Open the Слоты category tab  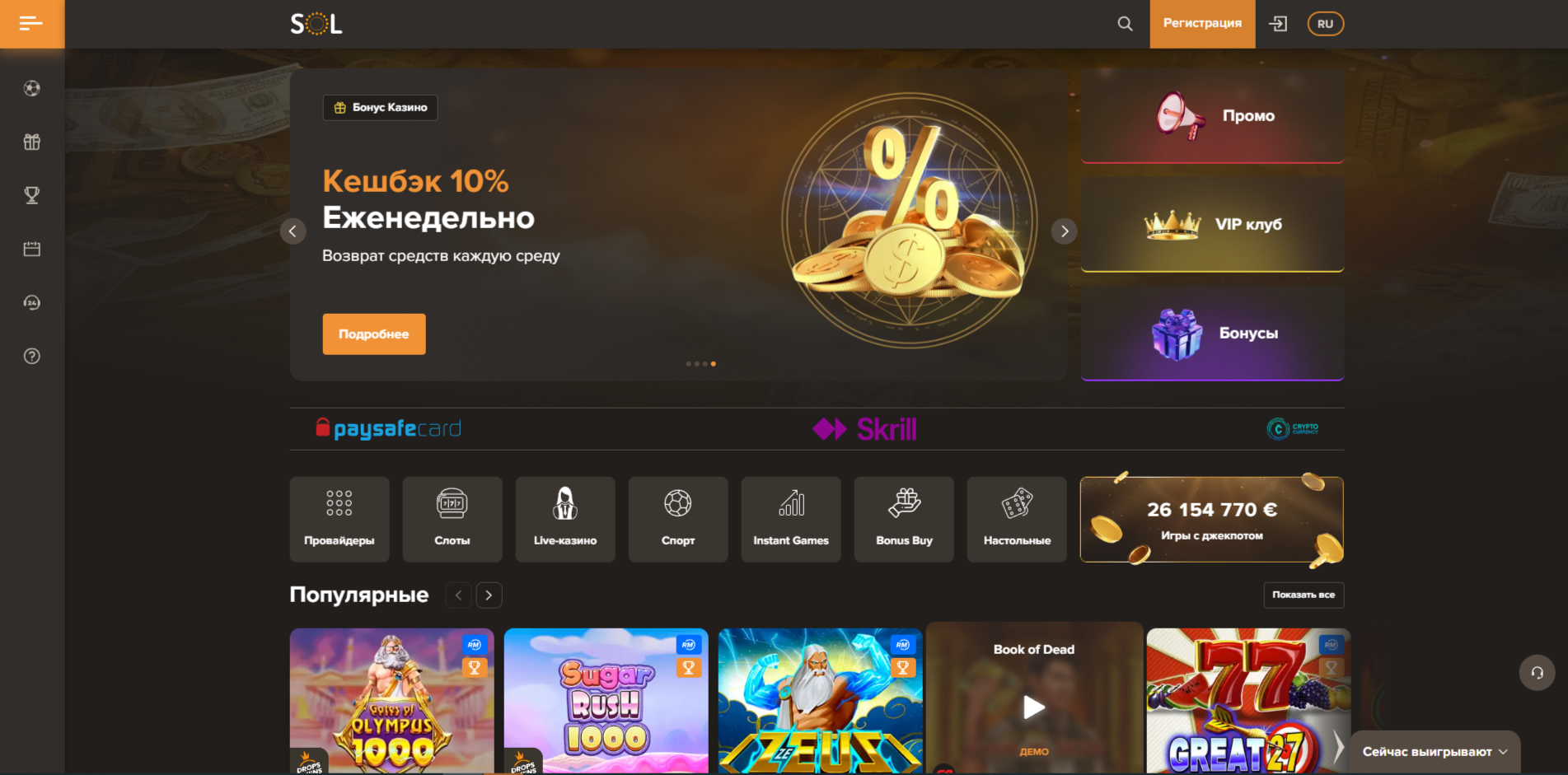[x=452, y=520]
